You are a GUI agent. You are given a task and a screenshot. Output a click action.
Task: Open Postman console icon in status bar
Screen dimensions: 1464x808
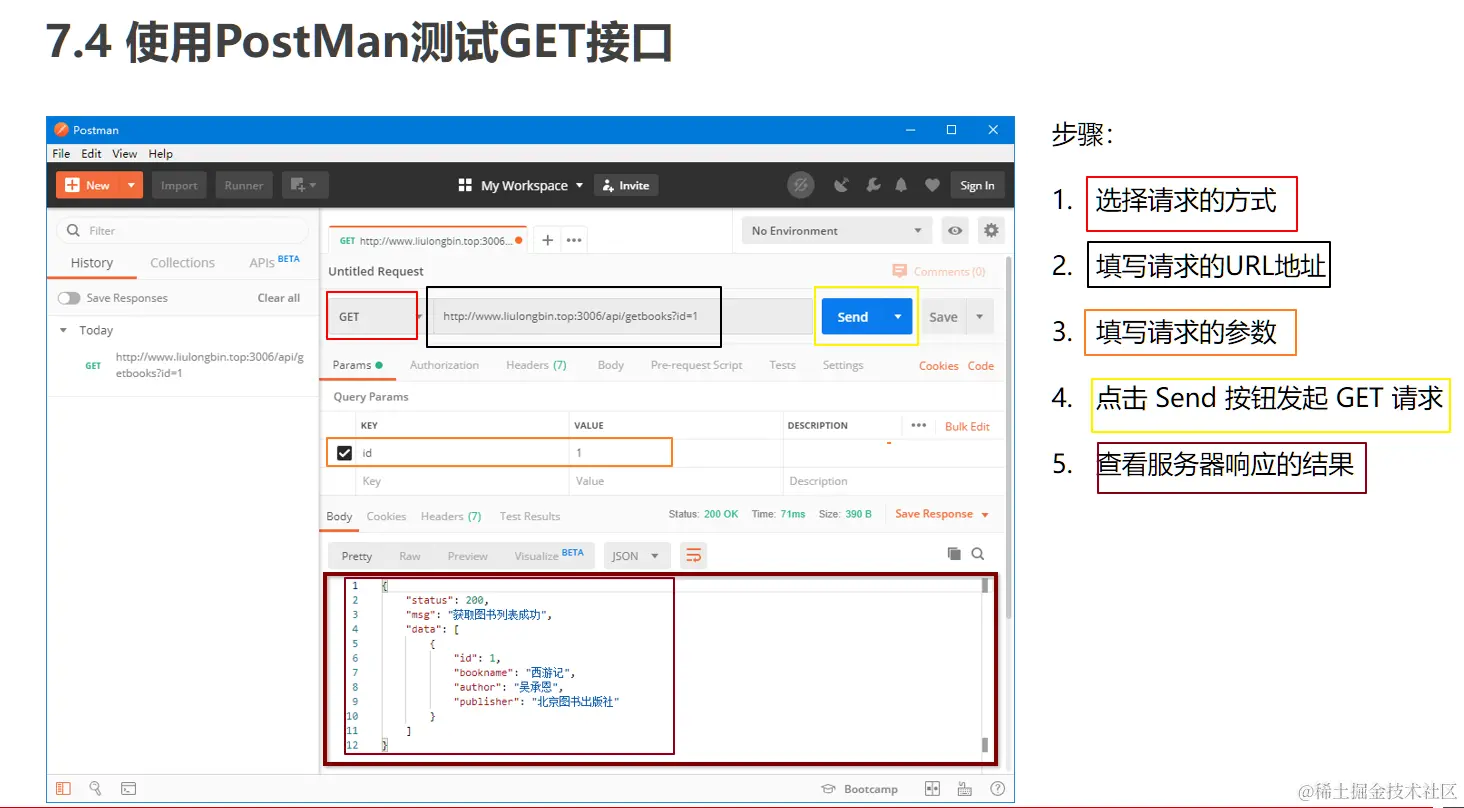[128, 789]
